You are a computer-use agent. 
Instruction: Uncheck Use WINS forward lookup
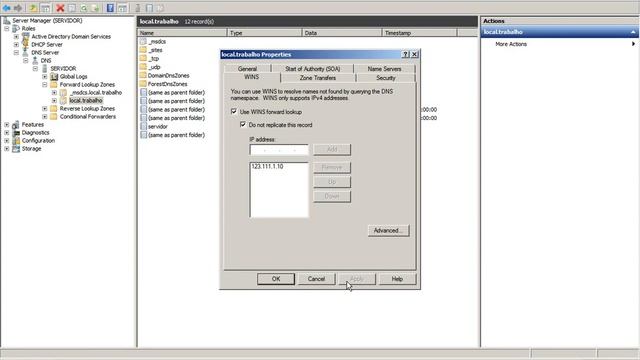tap(234, 111)
